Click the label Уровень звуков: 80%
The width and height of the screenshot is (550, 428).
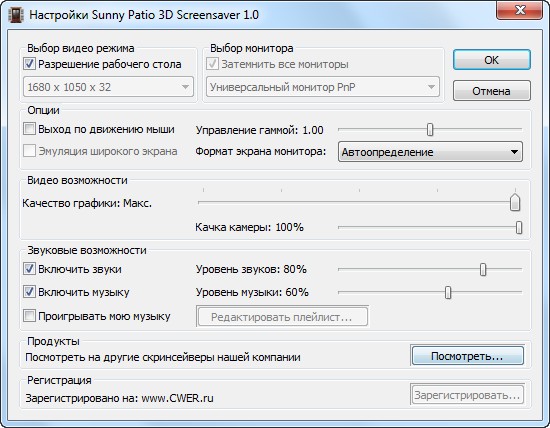click(x=251, y=269)
